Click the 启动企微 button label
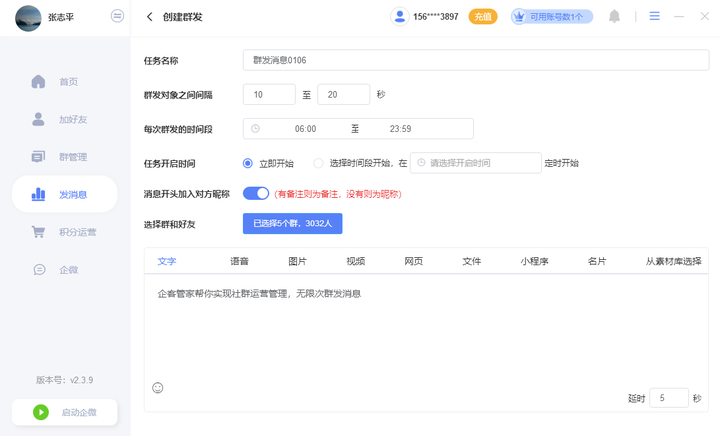Image resolution: width=720 pixels, height=436 pixels. click(x=79, y=412)
